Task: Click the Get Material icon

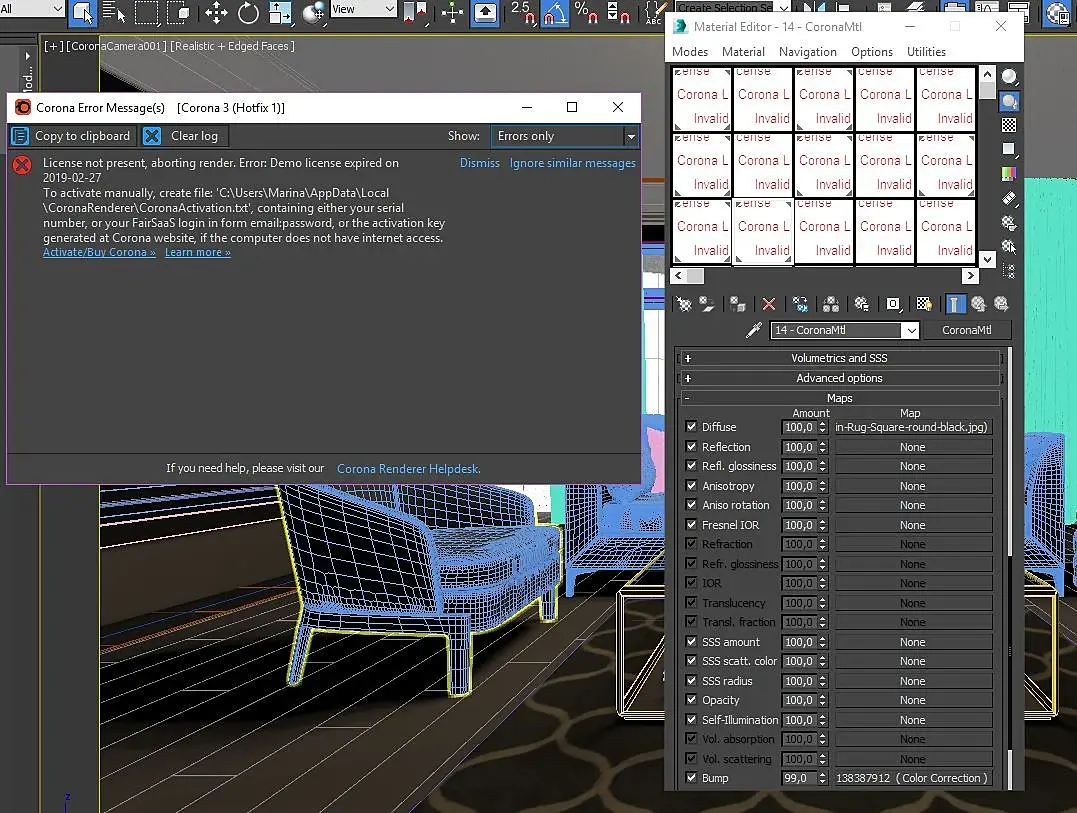Action: 684,304
